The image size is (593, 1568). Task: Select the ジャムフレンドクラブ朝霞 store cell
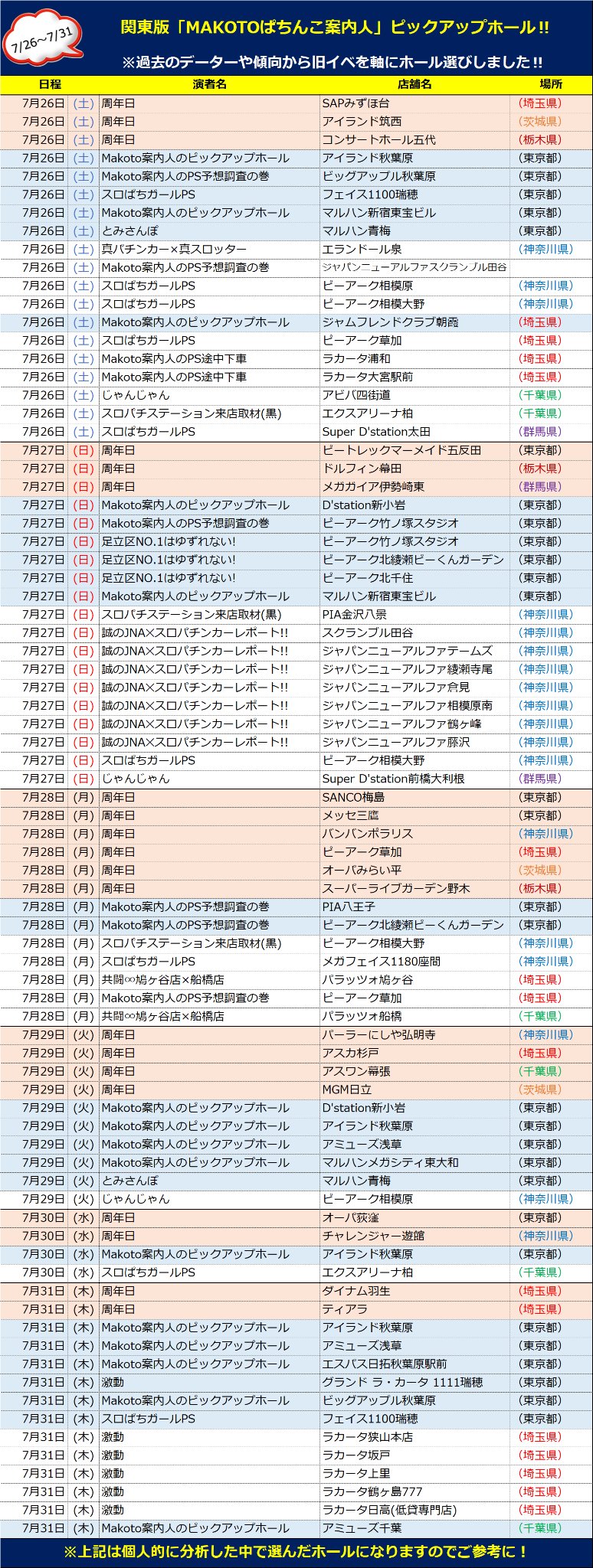414,322
